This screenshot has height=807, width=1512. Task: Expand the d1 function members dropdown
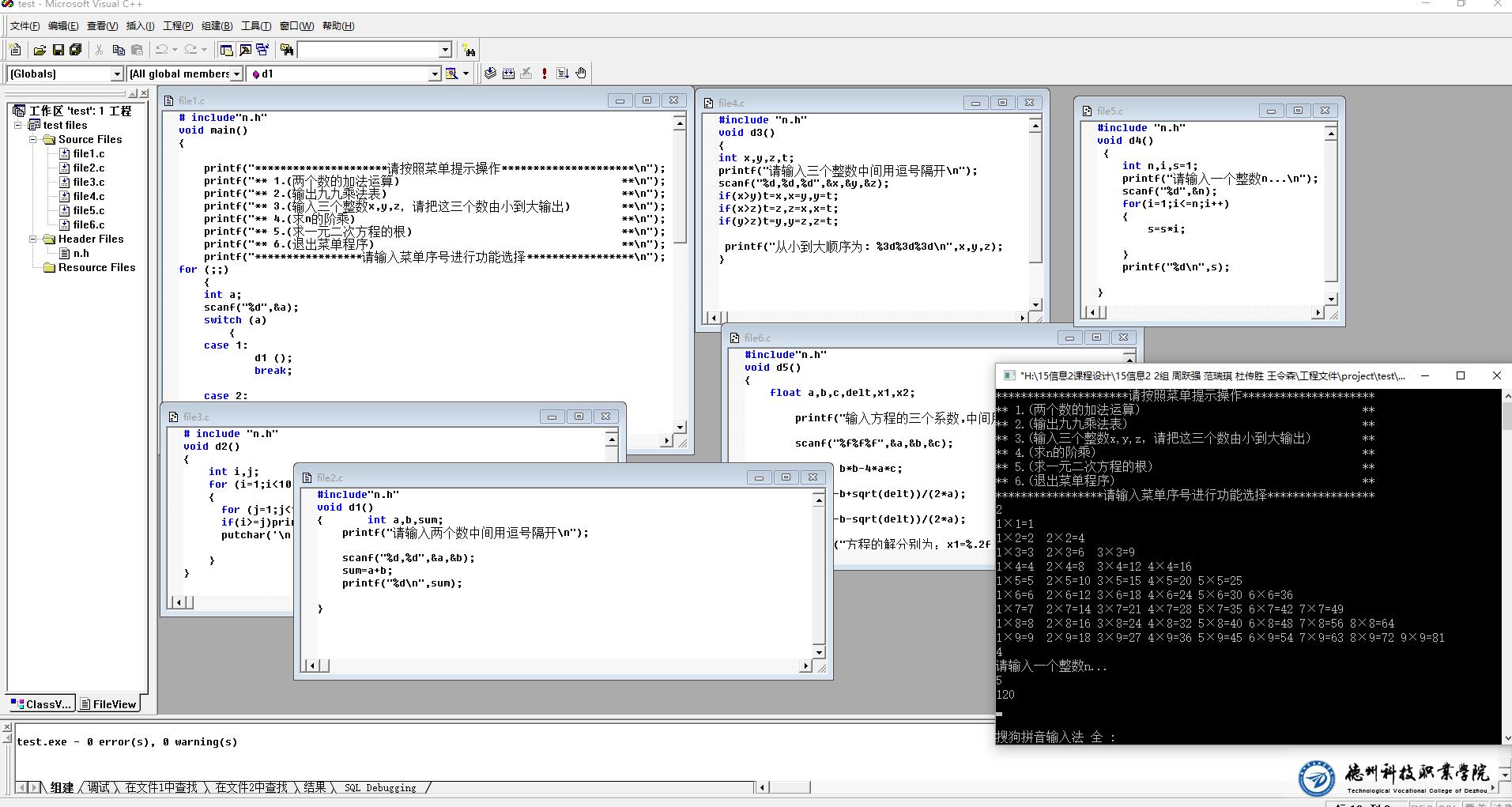(434, 74)
